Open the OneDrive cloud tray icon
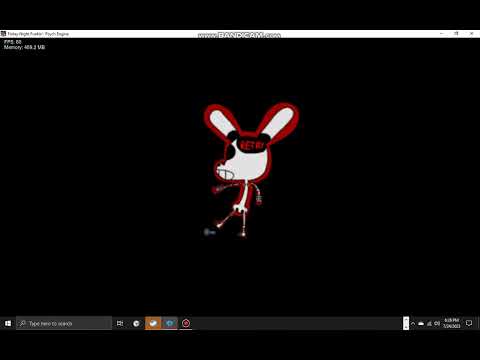The height and width of the screenshot is (360, 480). (421, 324)
